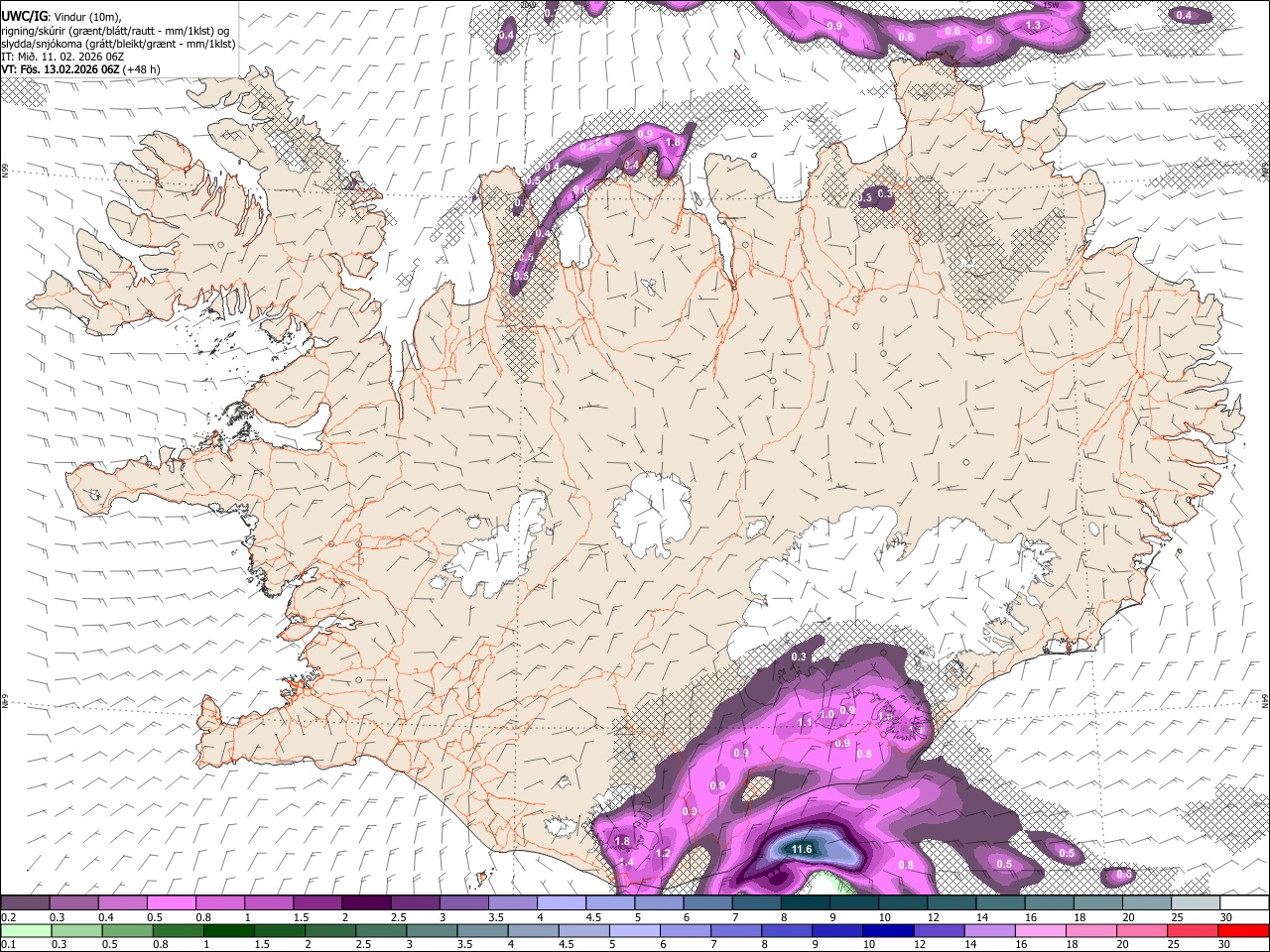Select darkest green swatch between 1 and 1.5, rain scale
Viewport: 1270px width, 952px height.
tap(228, 931)
